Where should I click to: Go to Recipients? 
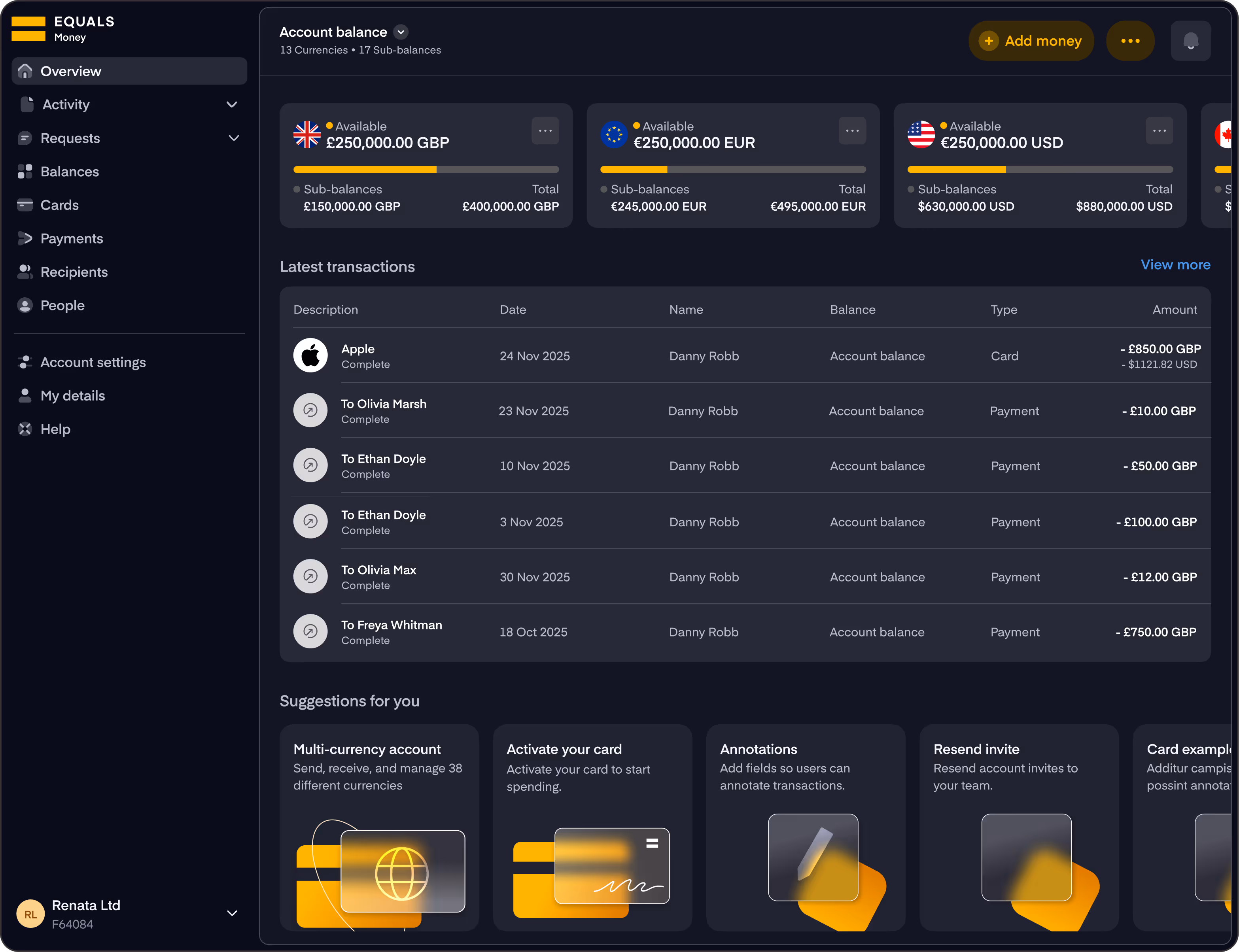pos(74,272)
